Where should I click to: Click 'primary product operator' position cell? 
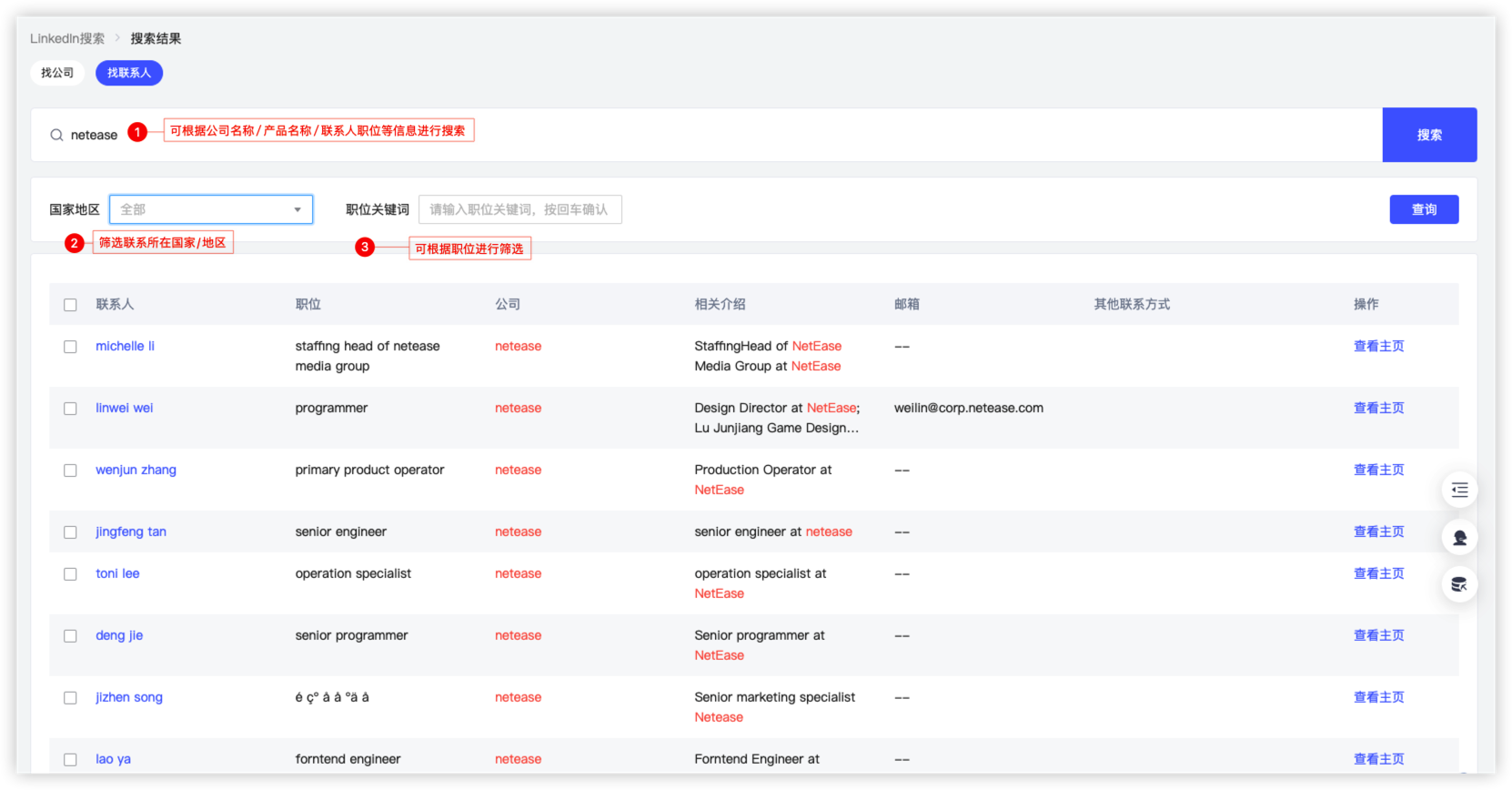tap(370, 470)
